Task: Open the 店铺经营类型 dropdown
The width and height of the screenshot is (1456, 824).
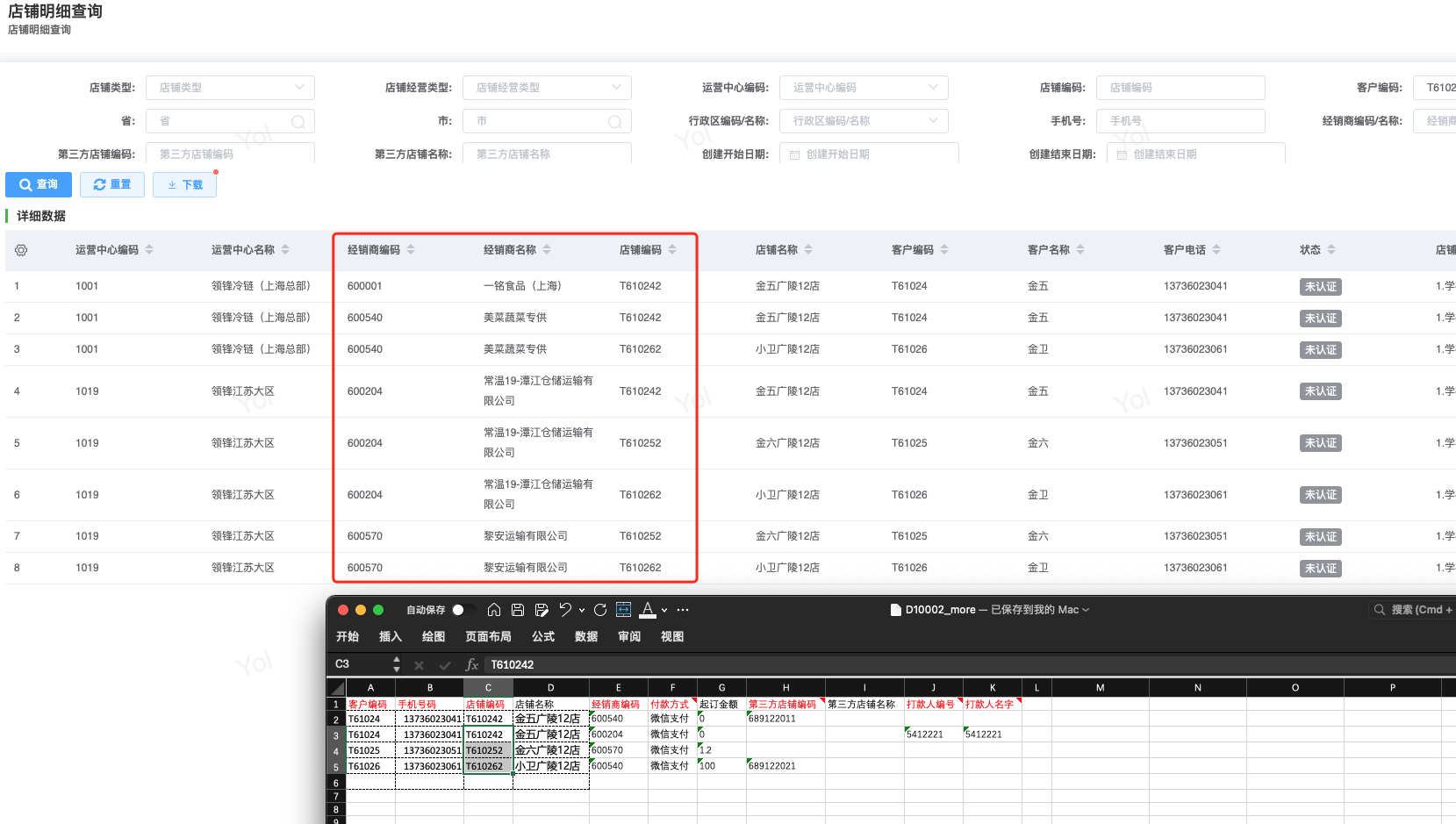Action: coord(547,88)
